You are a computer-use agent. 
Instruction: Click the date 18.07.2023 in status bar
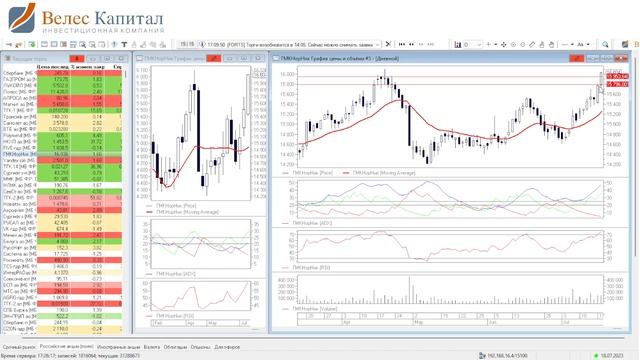tap(612, 356)
